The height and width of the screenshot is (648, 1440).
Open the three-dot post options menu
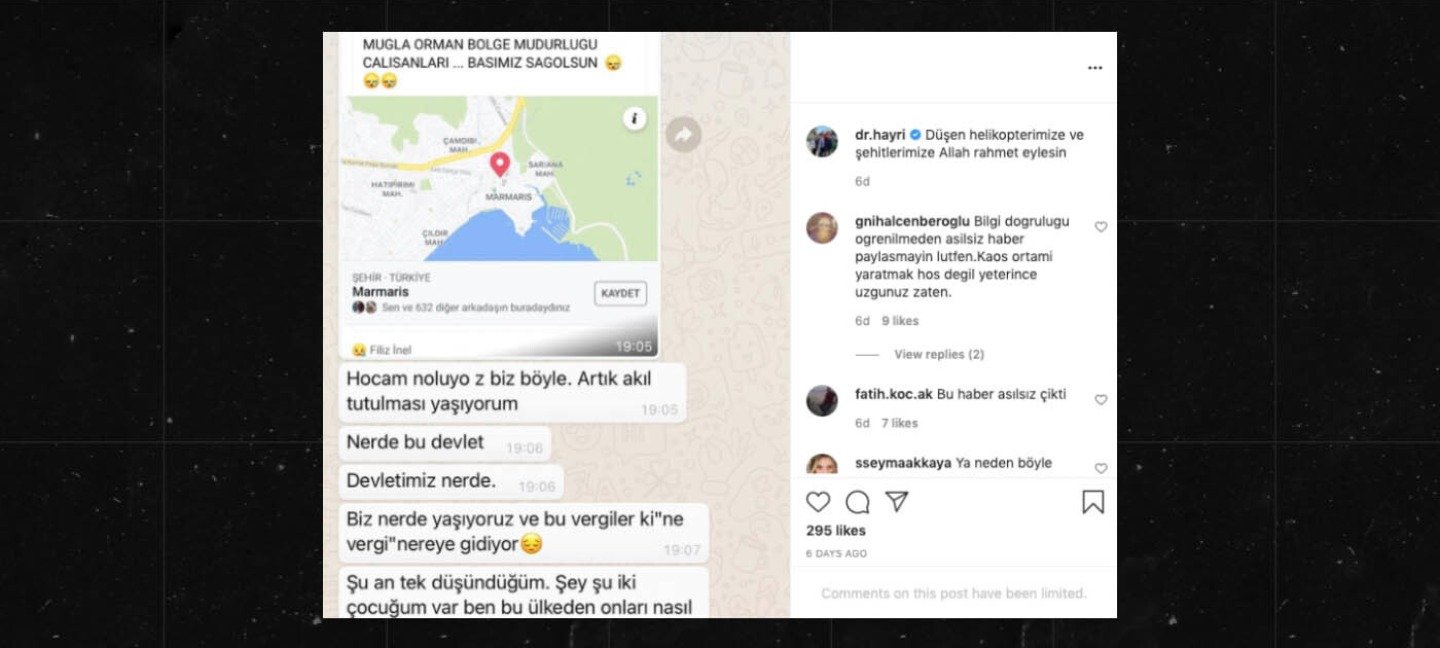click(1095, 68)
